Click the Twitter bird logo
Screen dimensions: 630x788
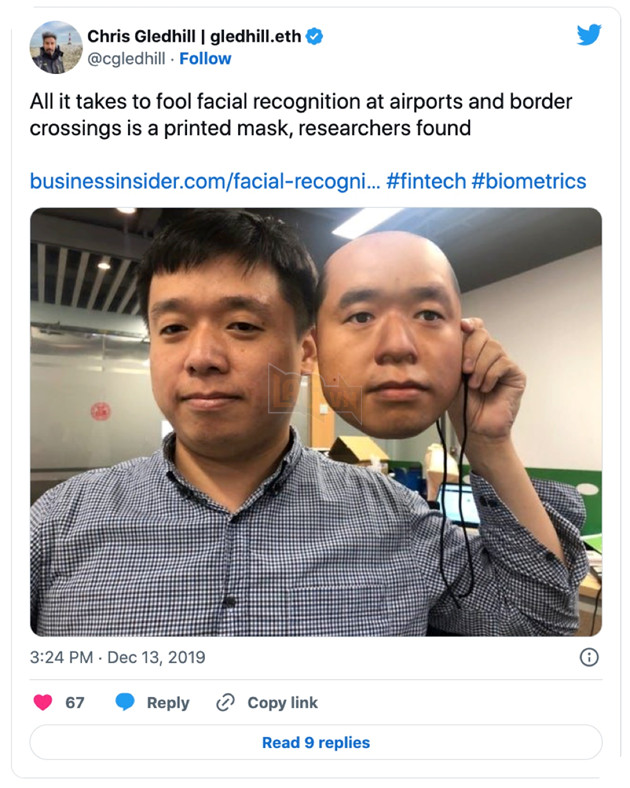[589, 35]
